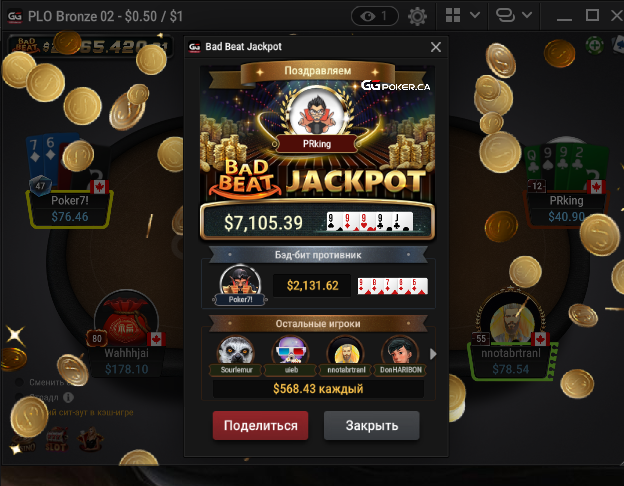The width and height of the screenshot is (624, 486).
Task: Select the DonHARIBON player avatar
Action: [400, 351]
